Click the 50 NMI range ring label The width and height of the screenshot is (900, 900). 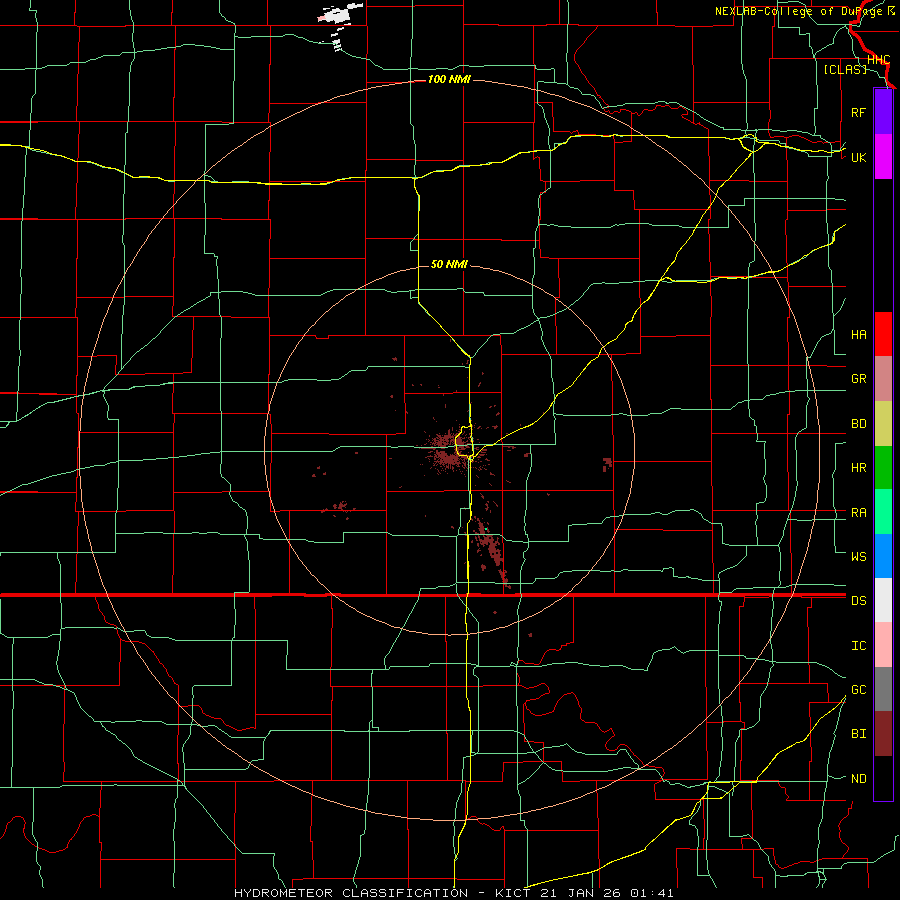click(x=449, y=264)
